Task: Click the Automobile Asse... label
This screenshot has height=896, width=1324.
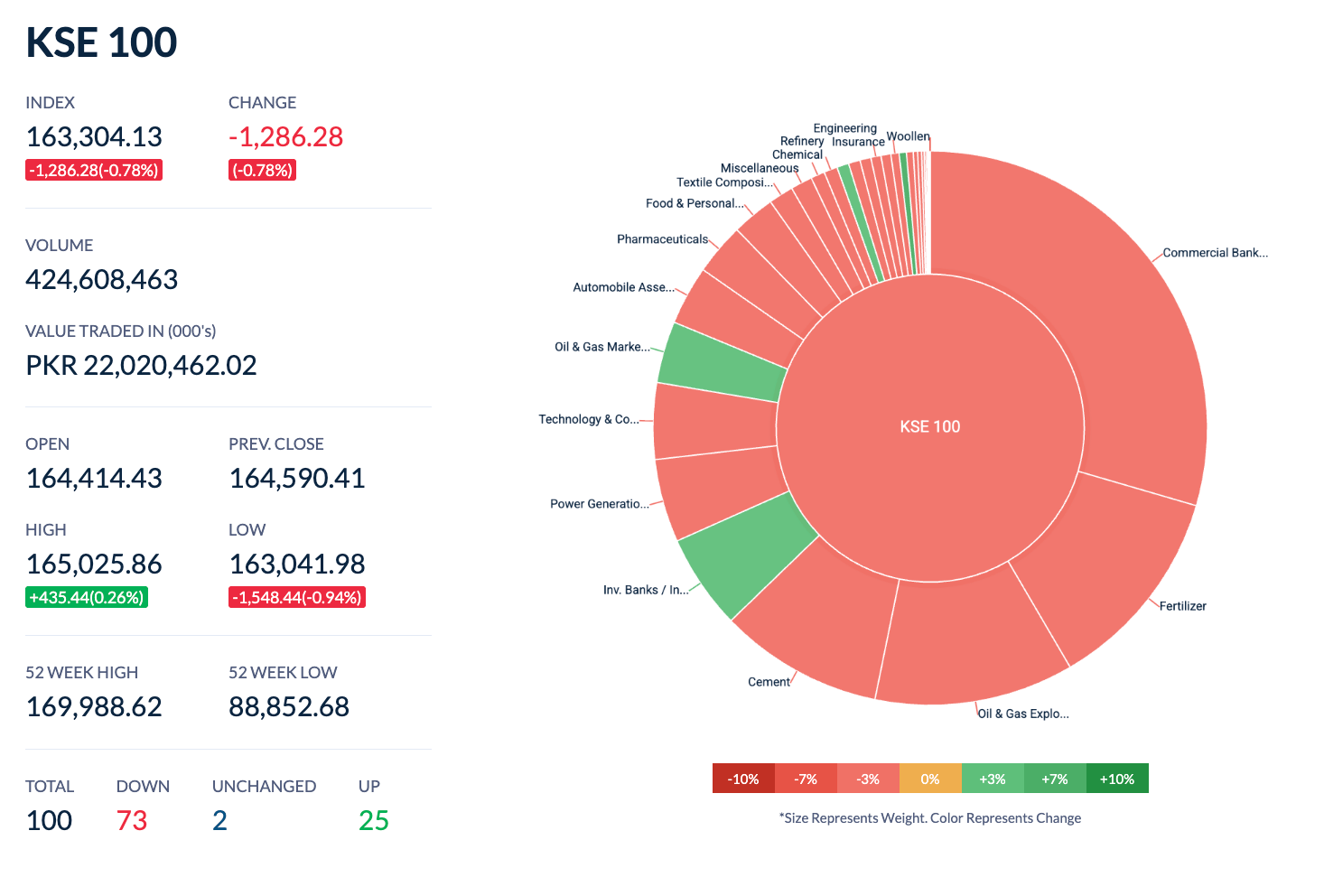Action: [623, 287]
